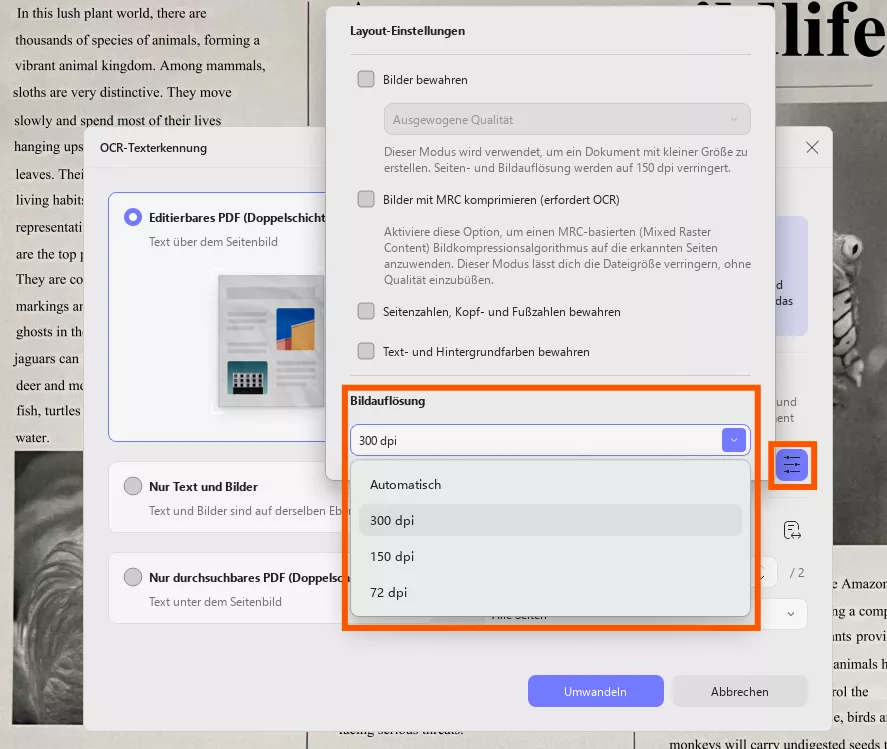Click the OCR-Texterkennung dialog title
The width and height of the screenshot is (887, 749).
point(153,148)
